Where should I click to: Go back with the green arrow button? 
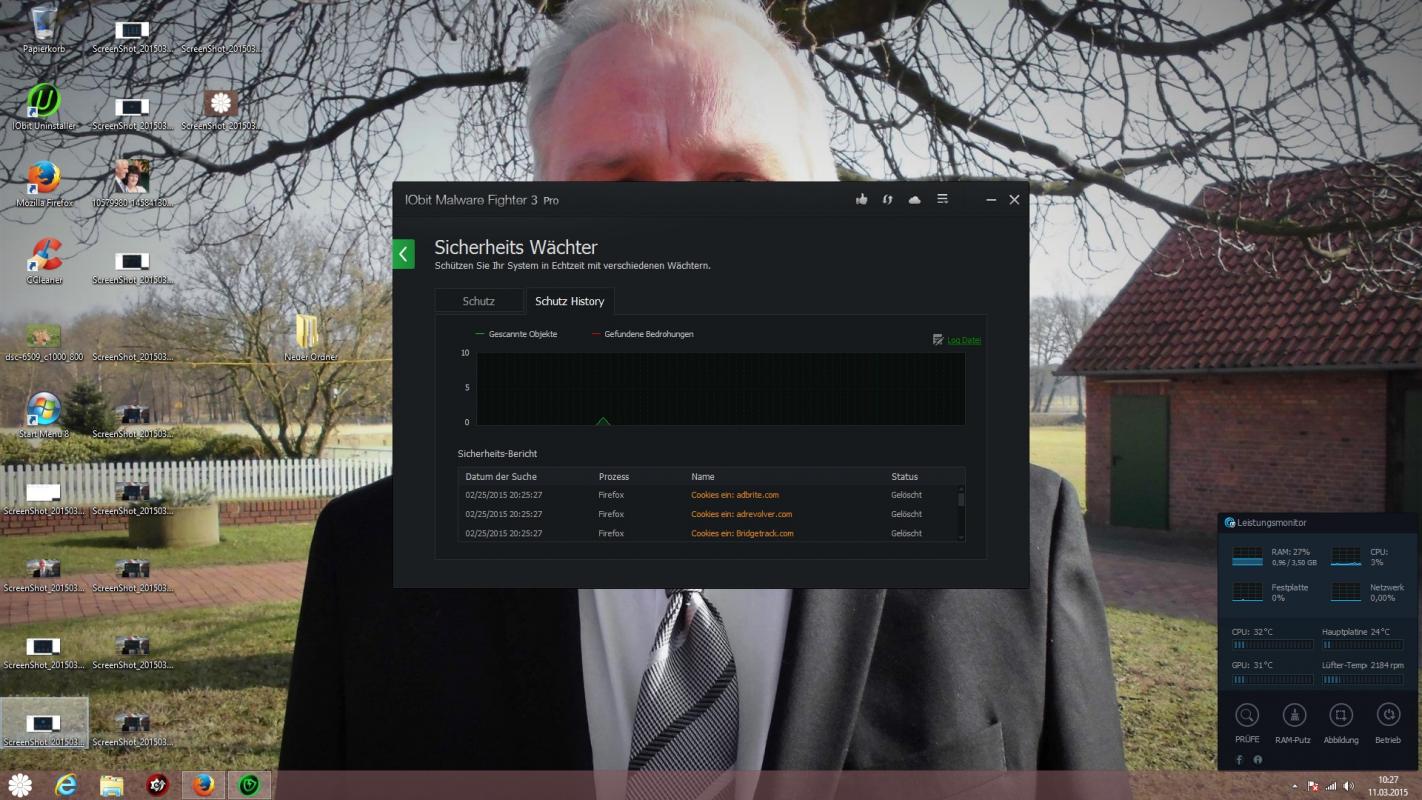(403, 254)
